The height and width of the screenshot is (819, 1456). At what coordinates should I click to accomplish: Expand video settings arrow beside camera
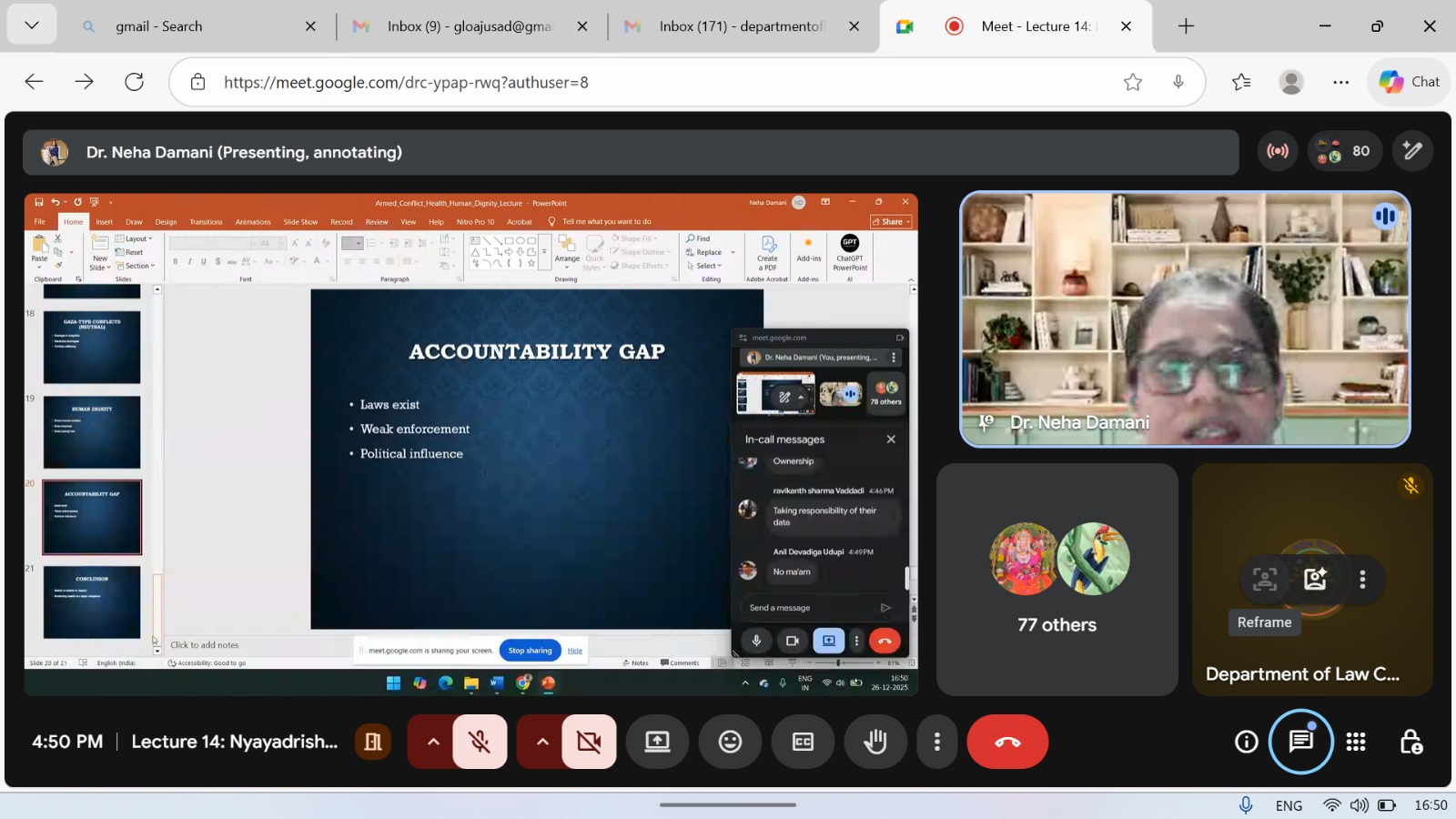coord(542,742)
